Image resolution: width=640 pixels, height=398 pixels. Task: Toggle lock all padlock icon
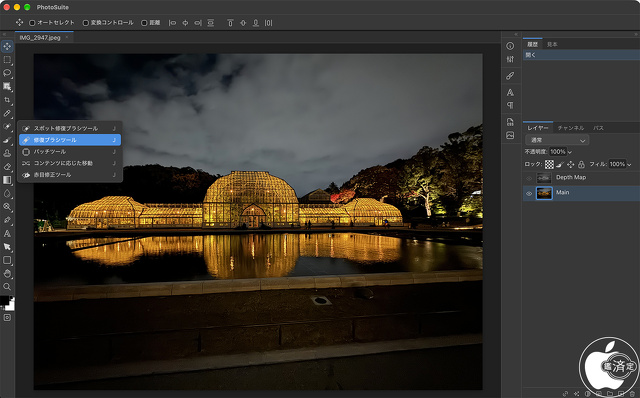(x=581, y=164)
